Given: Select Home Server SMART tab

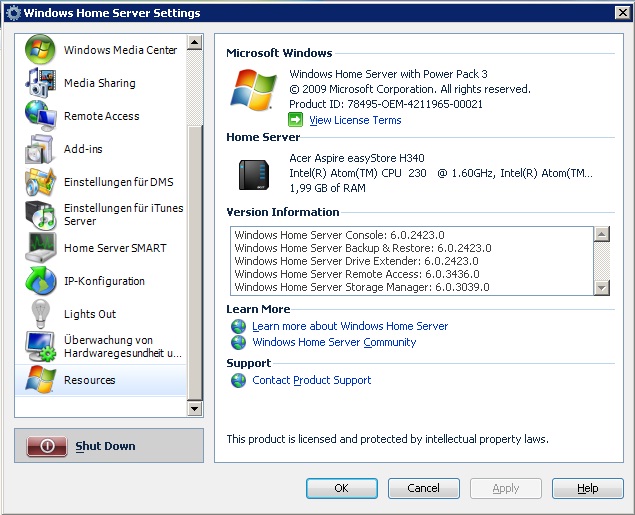Looking at the screenshot, I should point(101,248).
